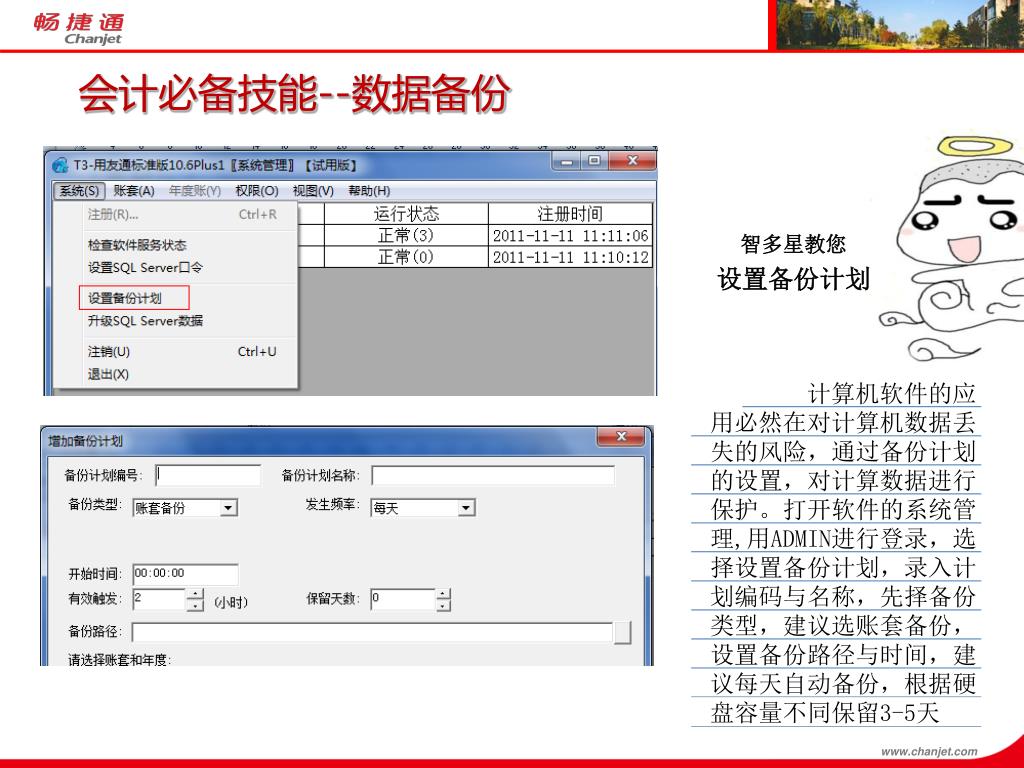Click the 备份计划编号 input field

[208, 475]
